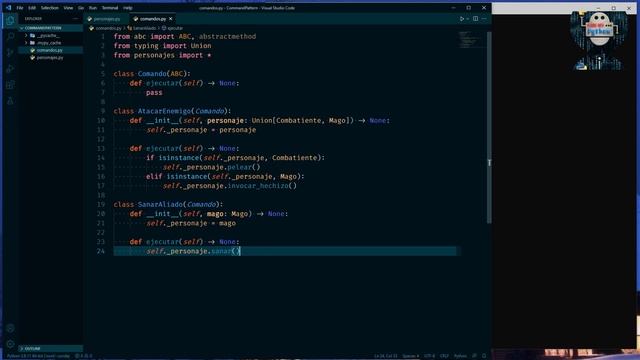Open the Source Control view
Image resolution: width=640 pixels, height=360 pixels.
pyautogui.click(x=10, y=52)
